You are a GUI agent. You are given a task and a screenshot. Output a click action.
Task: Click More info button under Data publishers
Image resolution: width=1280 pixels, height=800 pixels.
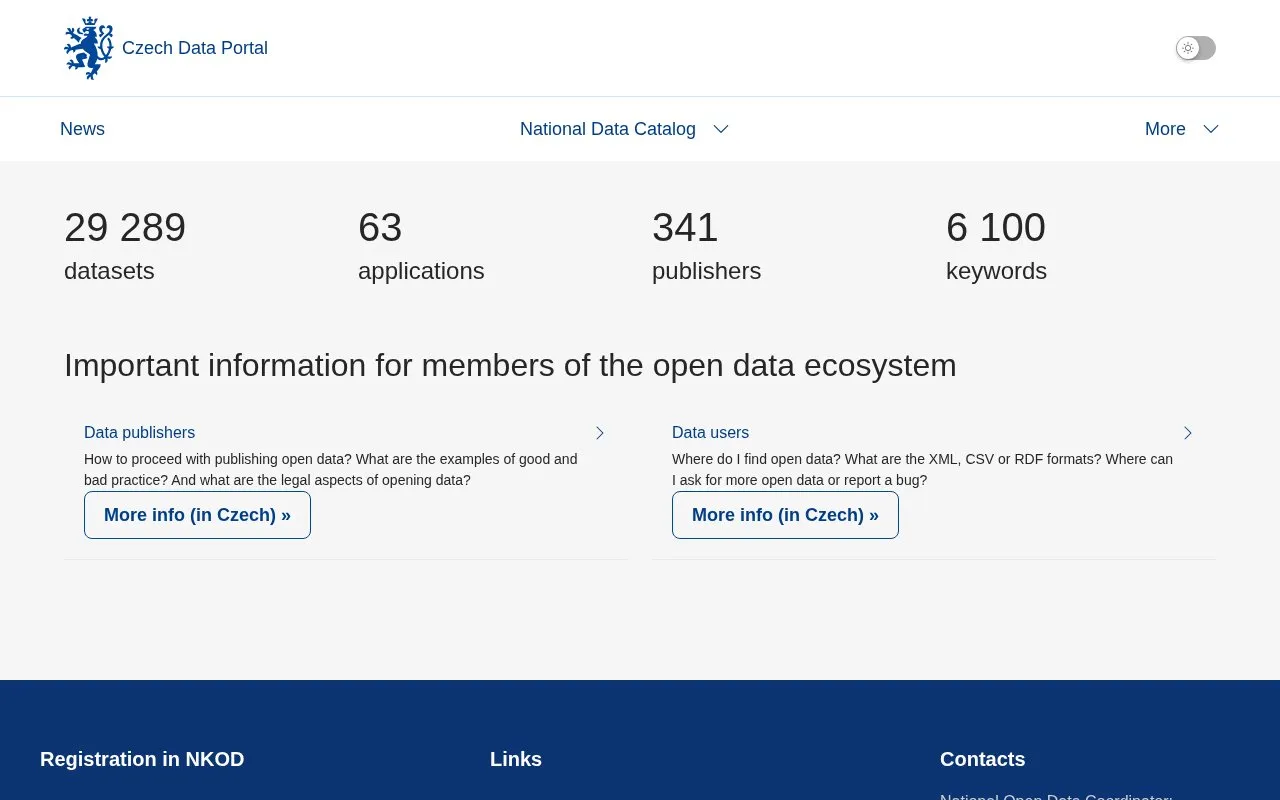click(x=197, y=515)
